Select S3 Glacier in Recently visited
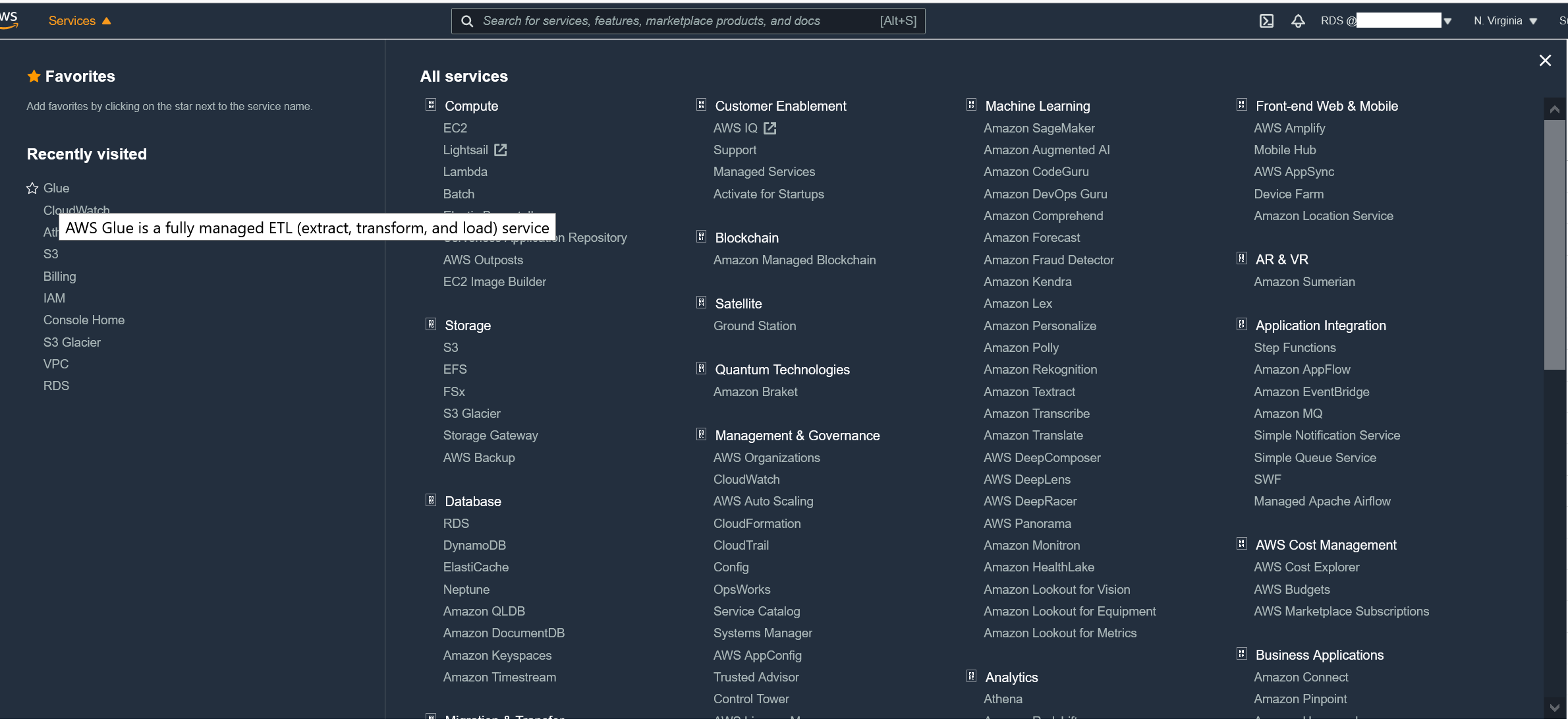This screenshot has height=721, width=1568. [x=72, y=342]
